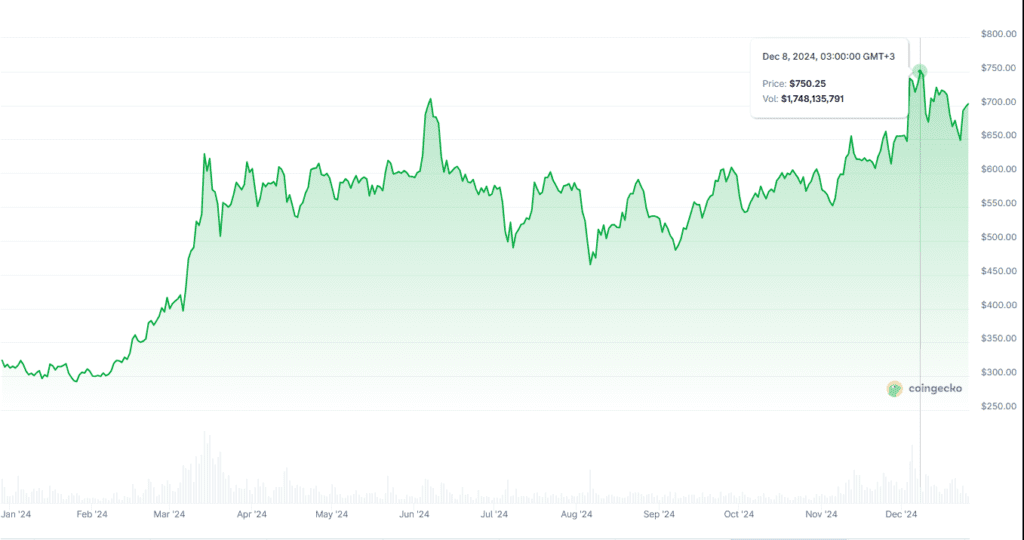Click the $350.00 price axis label
This screenshot has height=540, width=1024.
998,338
